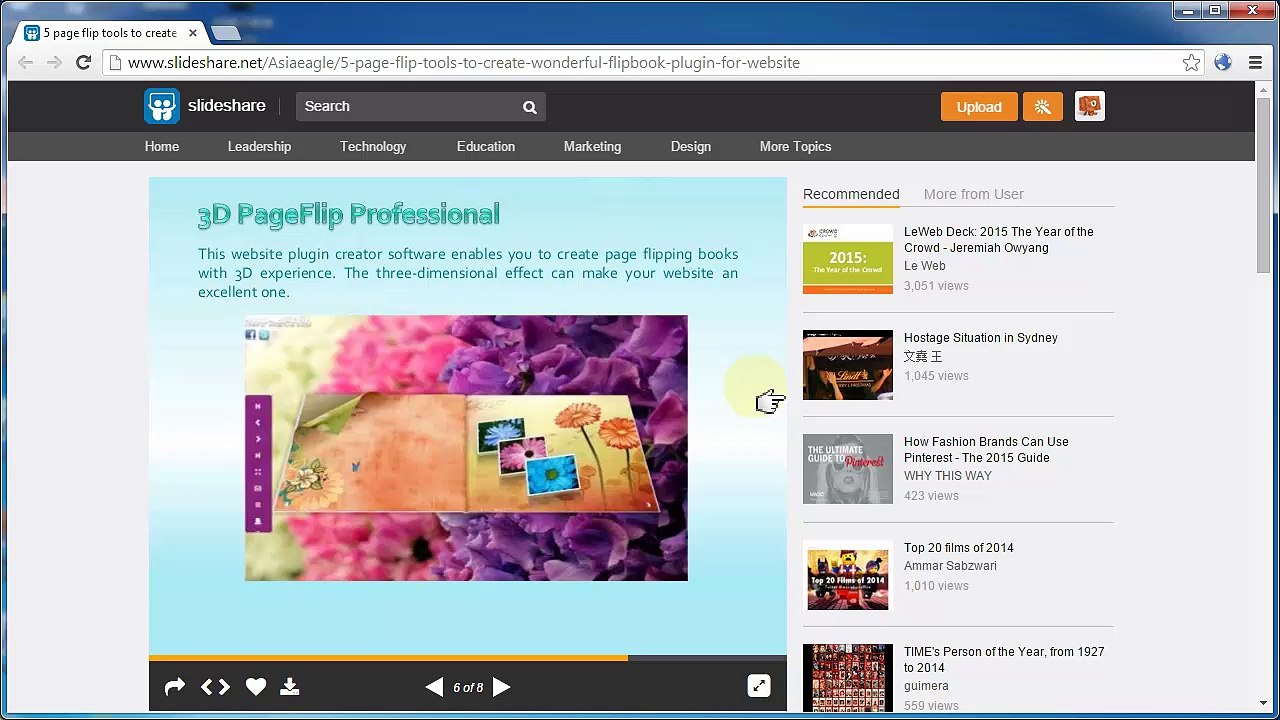Open 'Hostage Situation in Sydney' presentation

pyautogui.click(x=981, y=338)
